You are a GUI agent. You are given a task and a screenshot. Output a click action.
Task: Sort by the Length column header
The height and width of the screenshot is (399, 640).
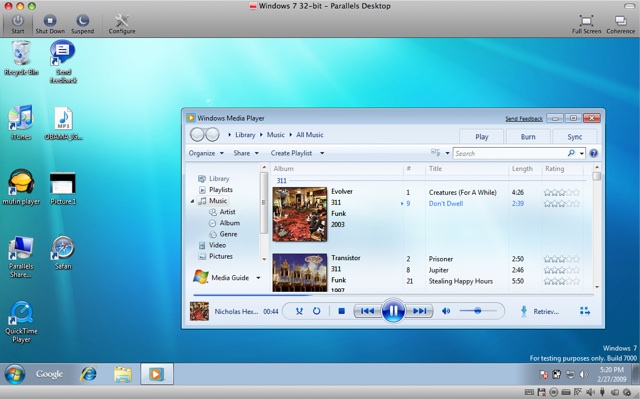522,168
